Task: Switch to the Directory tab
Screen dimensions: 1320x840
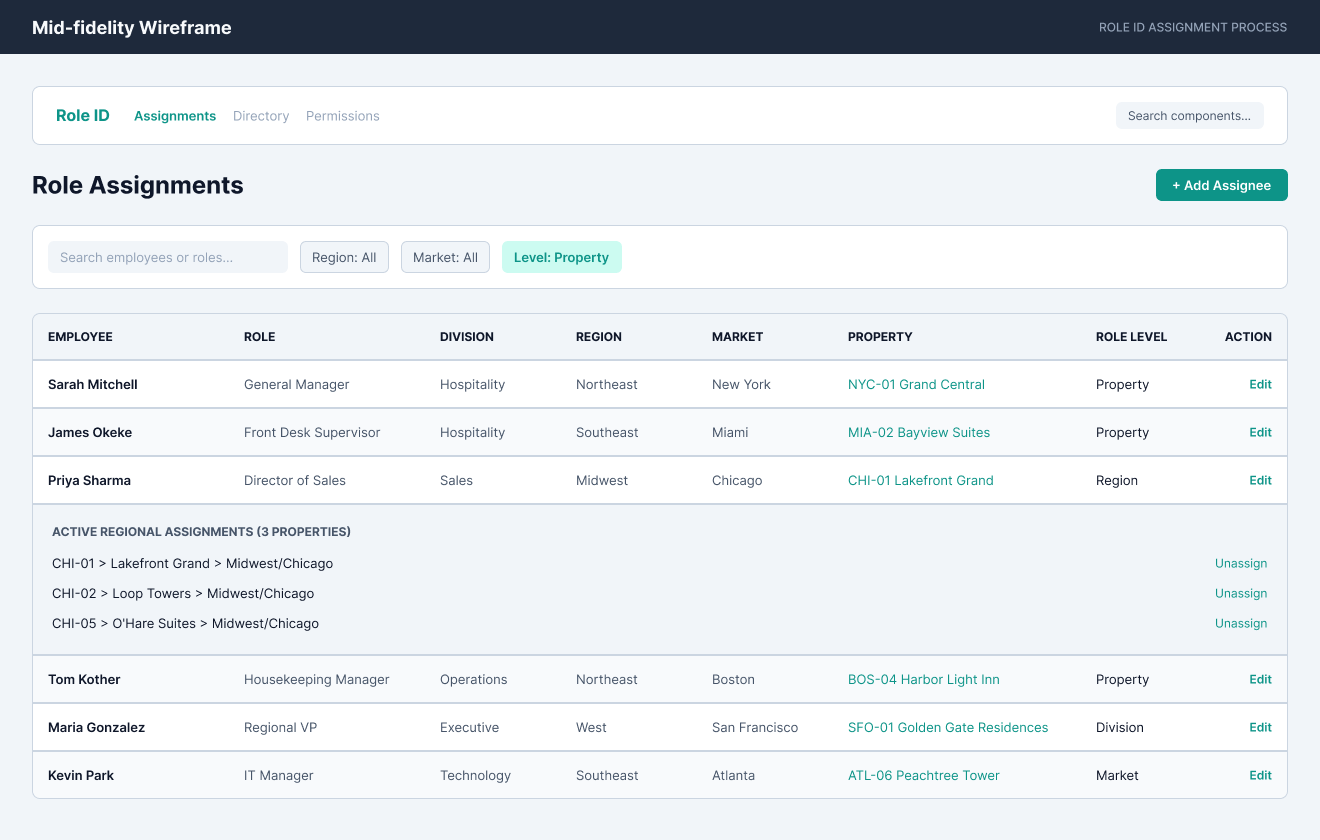Action: click(x=261, y=116)
